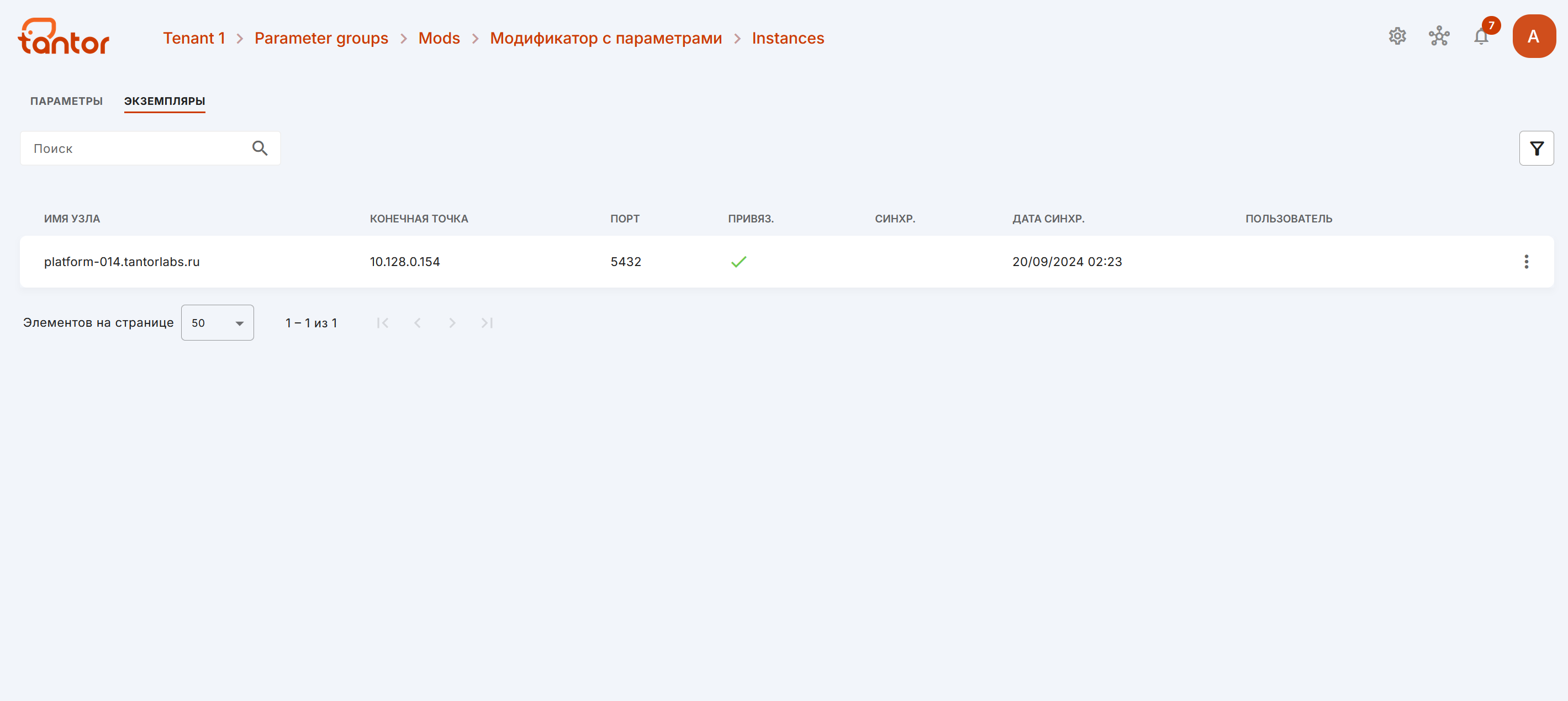Open settings gear icon
The image size is (1568, 701).
click(1397, 36)
